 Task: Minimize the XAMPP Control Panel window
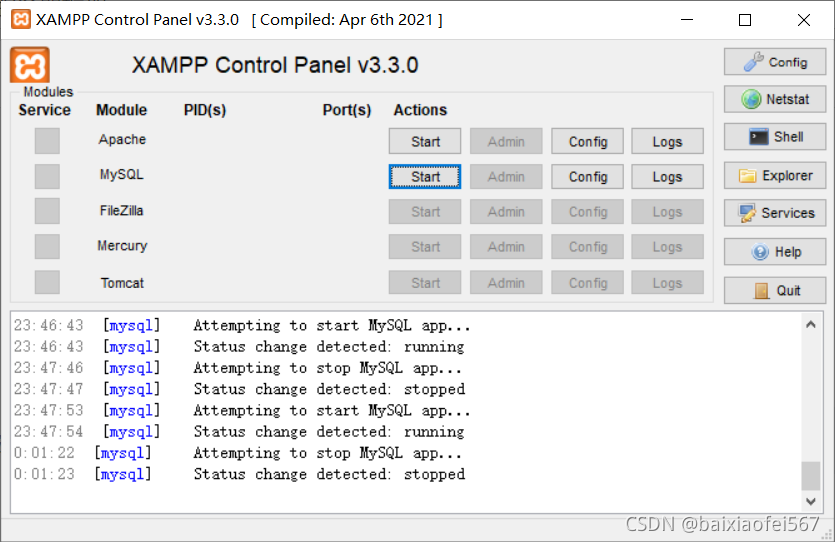pos(687,20)
